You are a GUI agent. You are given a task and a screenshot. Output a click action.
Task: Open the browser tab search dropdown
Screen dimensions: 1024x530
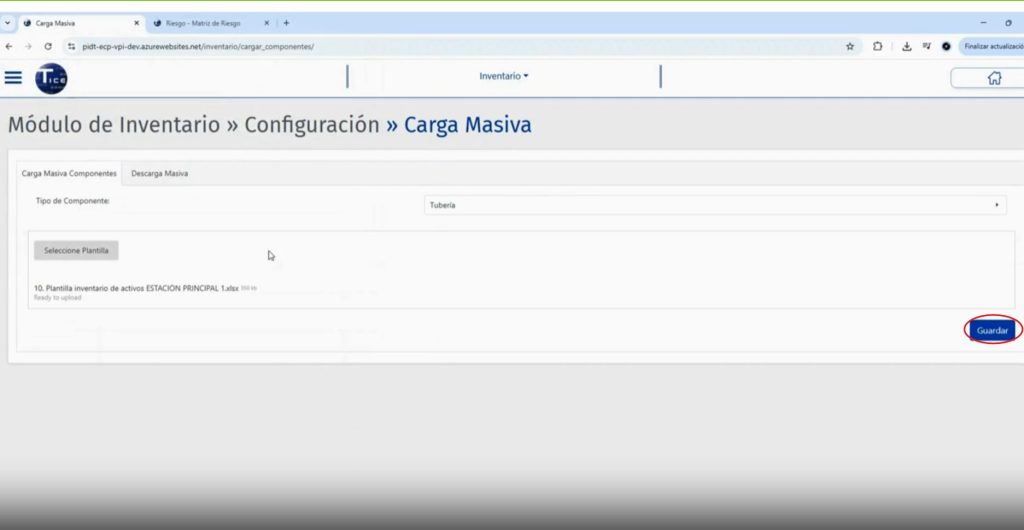pos(8,23)
